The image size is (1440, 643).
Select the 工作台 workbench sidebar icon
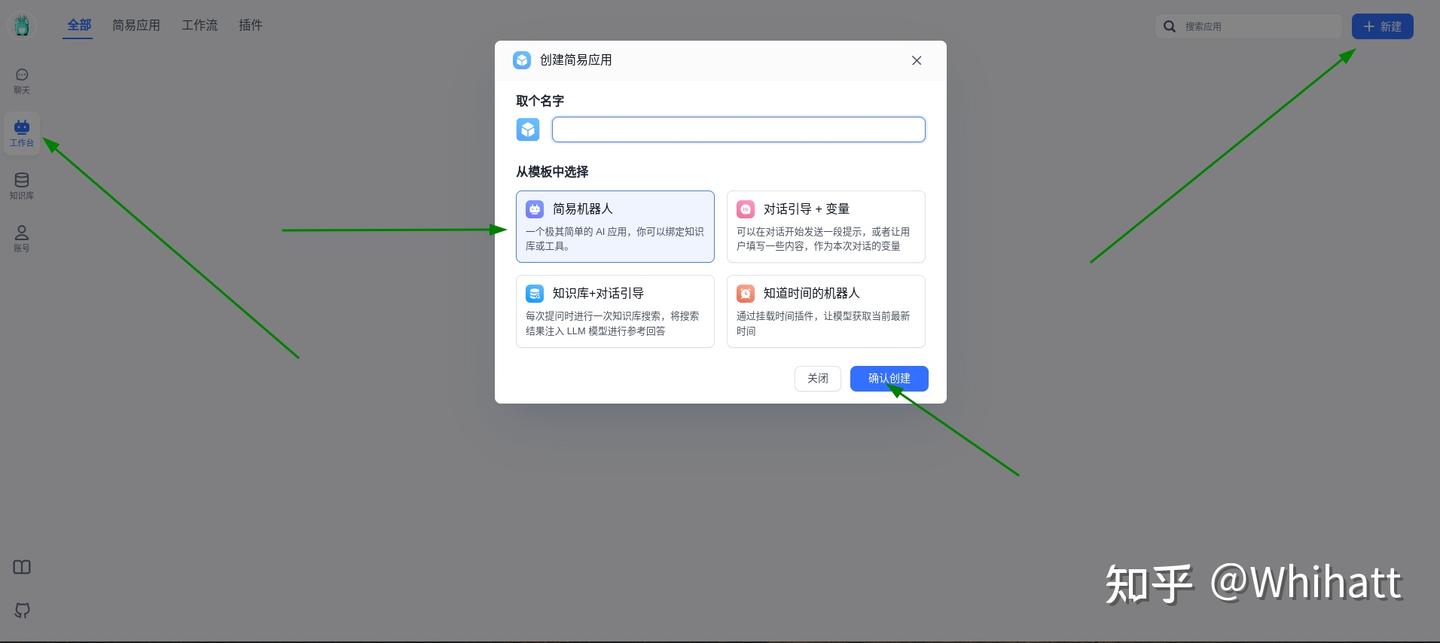coord(22,134)
